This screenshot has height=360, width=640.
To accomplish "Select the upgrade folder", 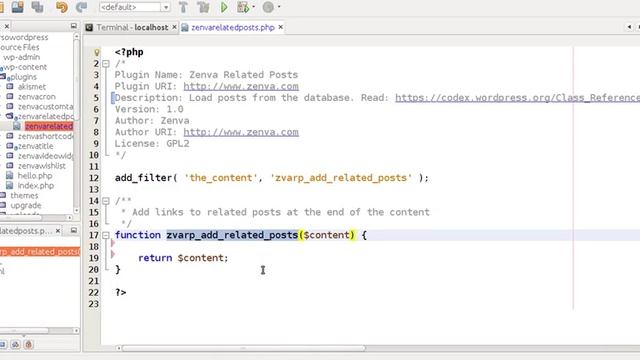I will click(x=26, y=205).
